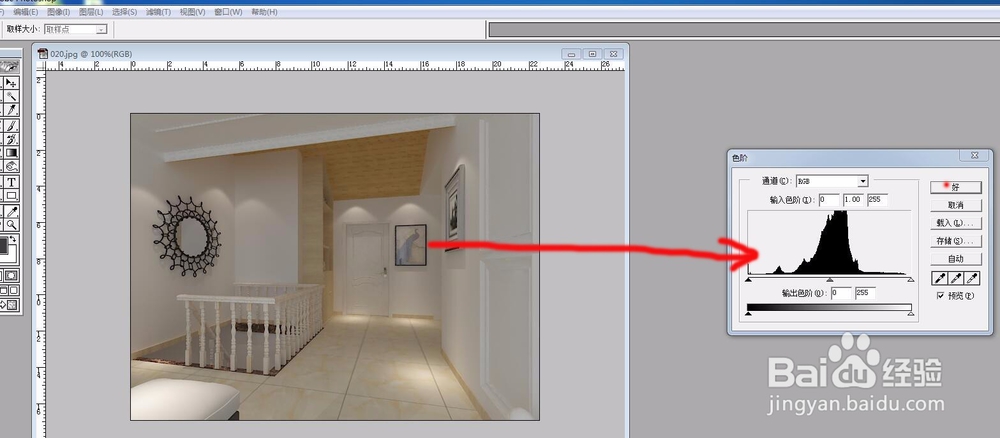Screen dimensions: 1000x438
Task: Click the output levels field 0
Action: (x=841, y=293)
